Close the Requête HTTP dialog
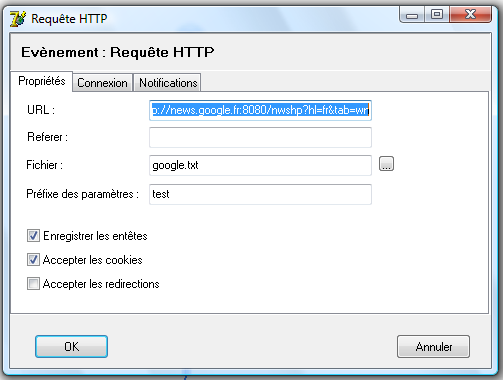The image size is (503, 380). pyautogui.click(x=470, y=15)
